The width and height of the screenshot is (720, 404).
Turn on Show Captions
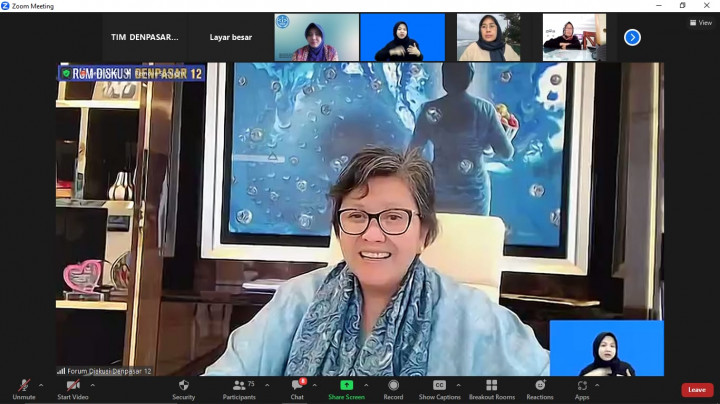coord(439,388)
